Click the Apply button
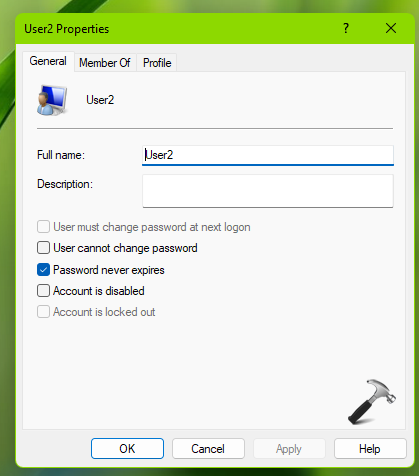419x476 pixels. 289,449
